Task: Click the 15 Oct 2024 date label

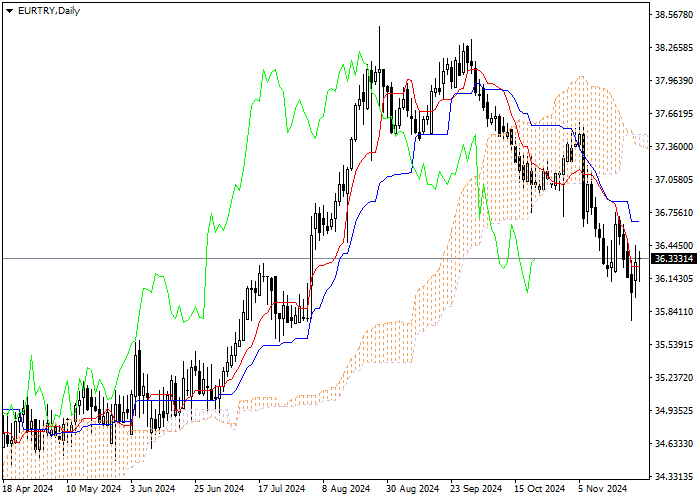Action: pyautogui.click(x=539, y=489)
